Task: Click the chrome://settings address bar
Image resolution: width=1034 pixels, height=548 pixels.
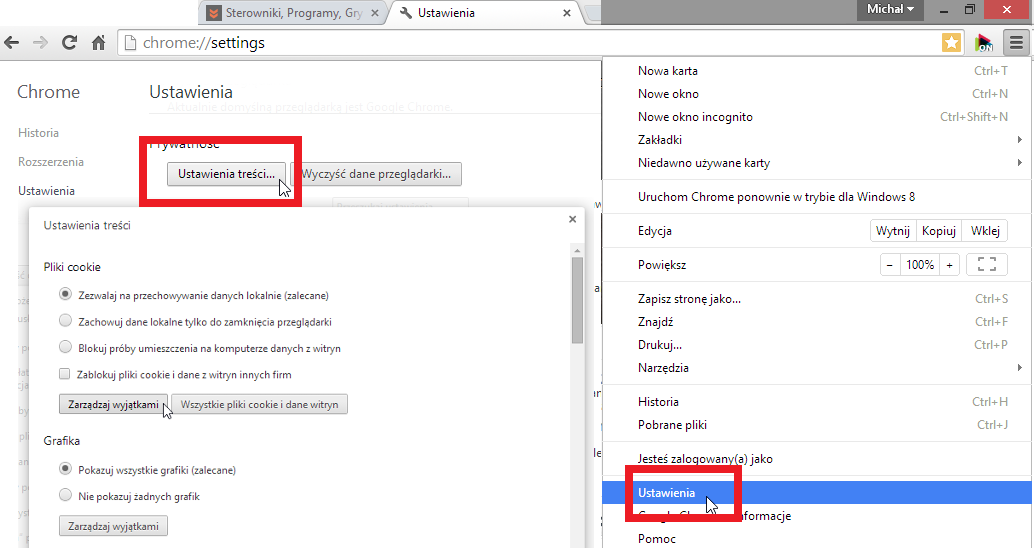Action: pos(528,43)
